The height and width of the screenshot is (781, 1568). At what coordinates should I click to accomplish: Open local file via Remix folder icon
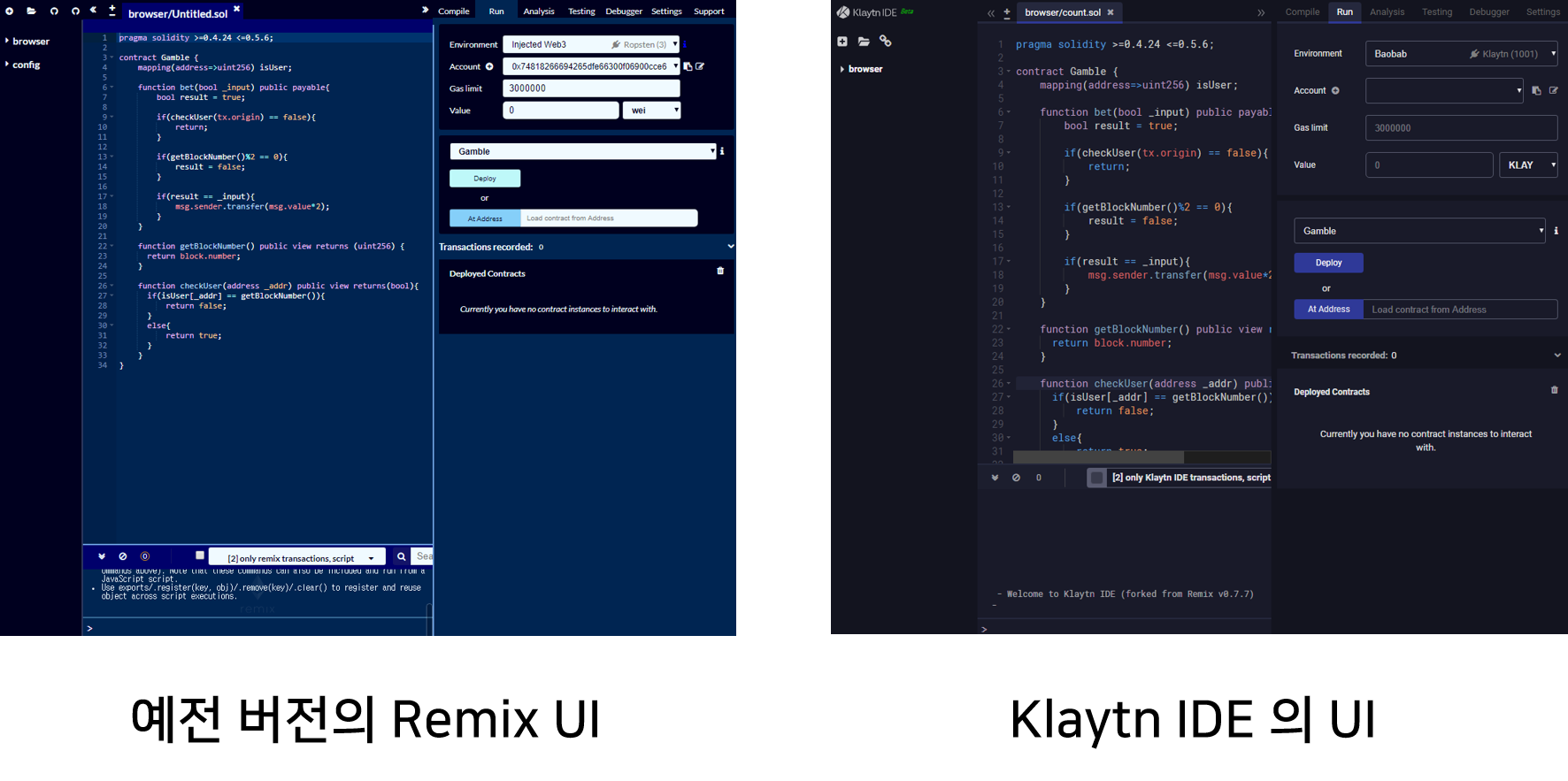pyautogui.click(x=31, y=11)
